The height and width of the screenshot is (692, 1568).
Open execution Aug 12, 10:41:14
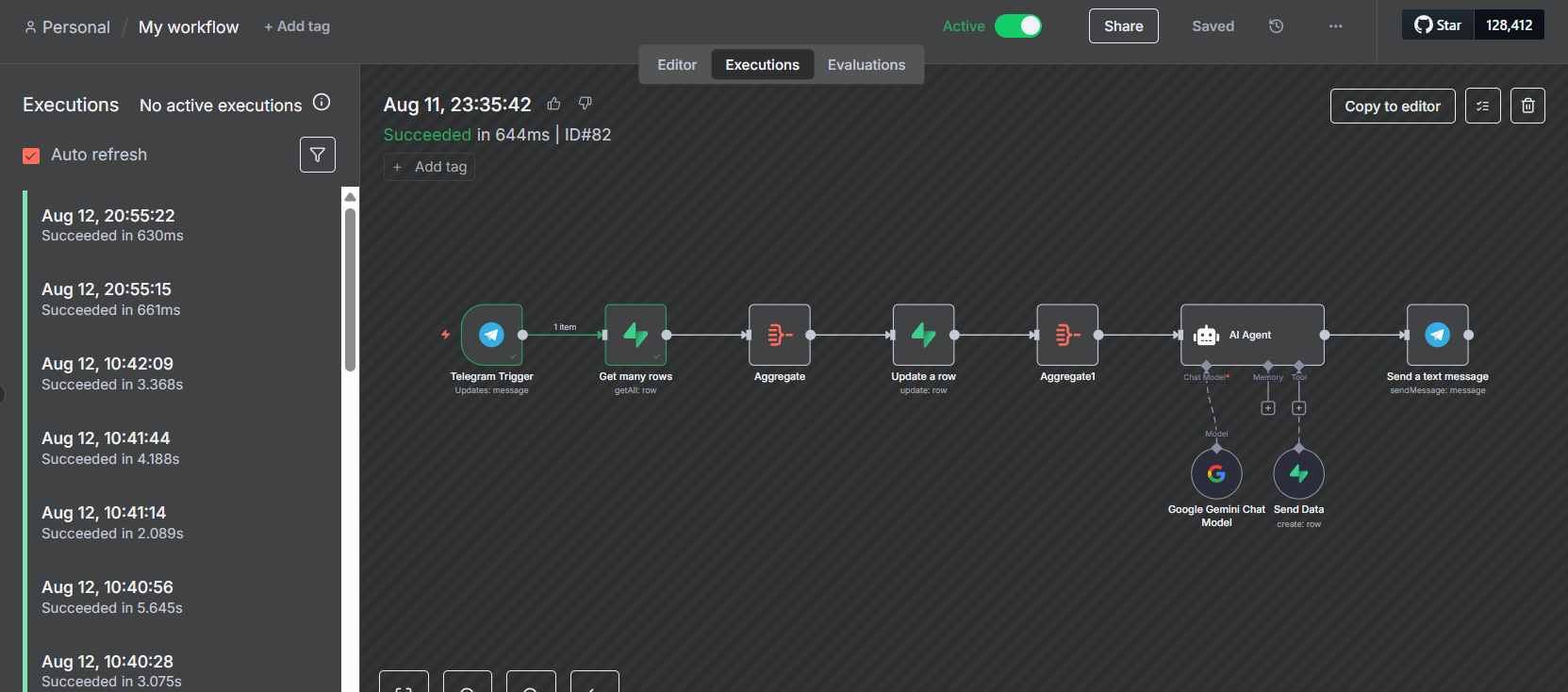(x=184, y=522)
